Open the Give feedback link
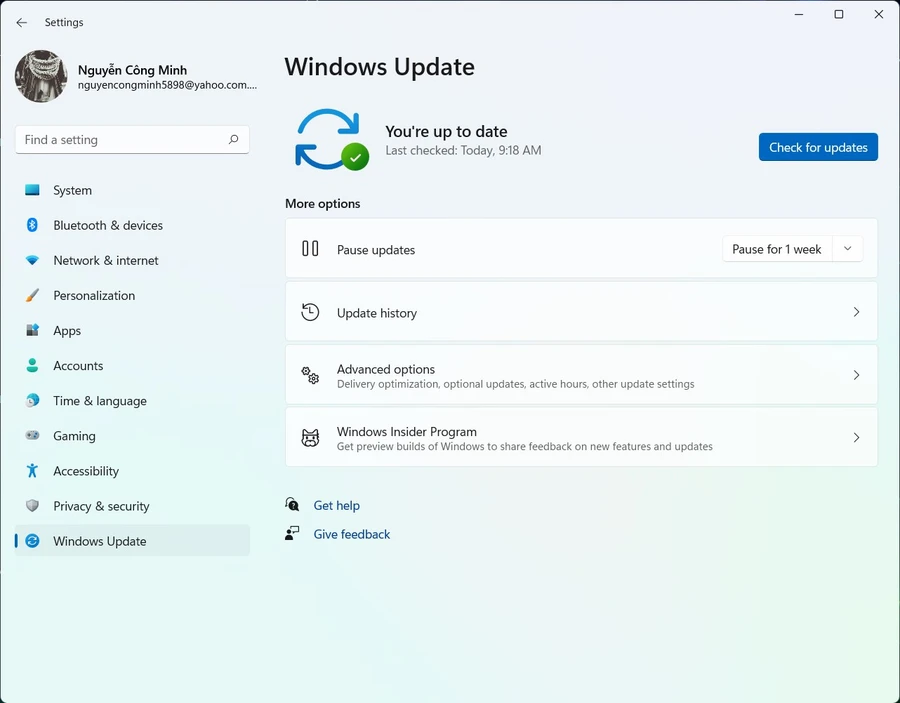The height and width of the screenshot is (703, 900). (x=352, y=534)
